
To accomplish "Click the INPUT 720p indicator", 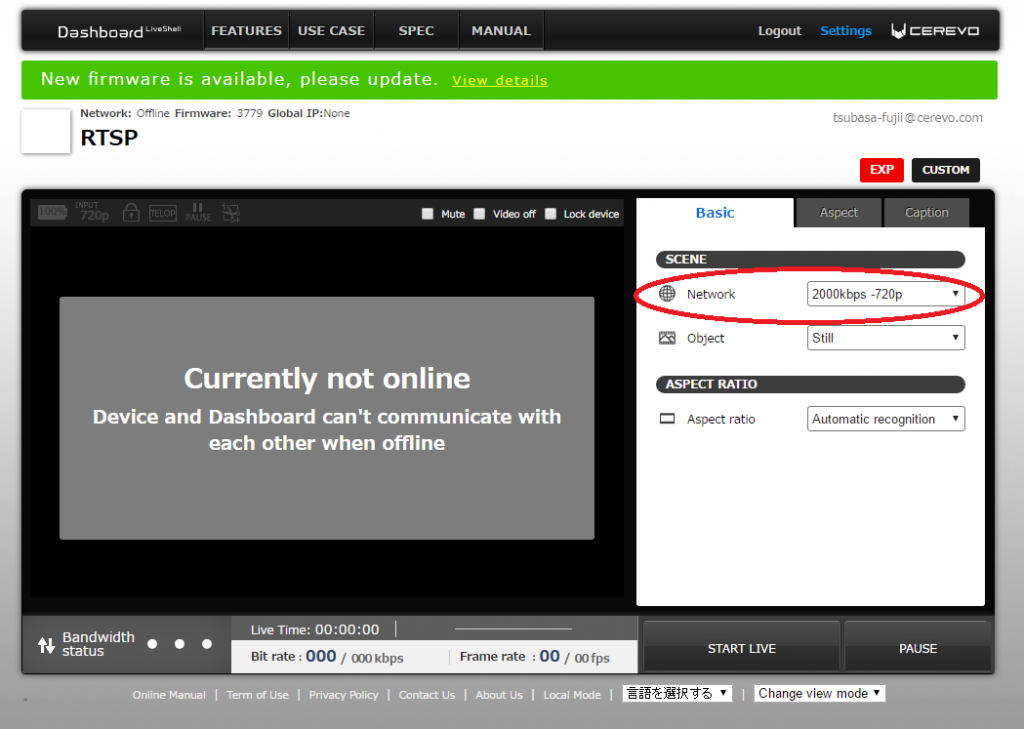I will [93, 212].
